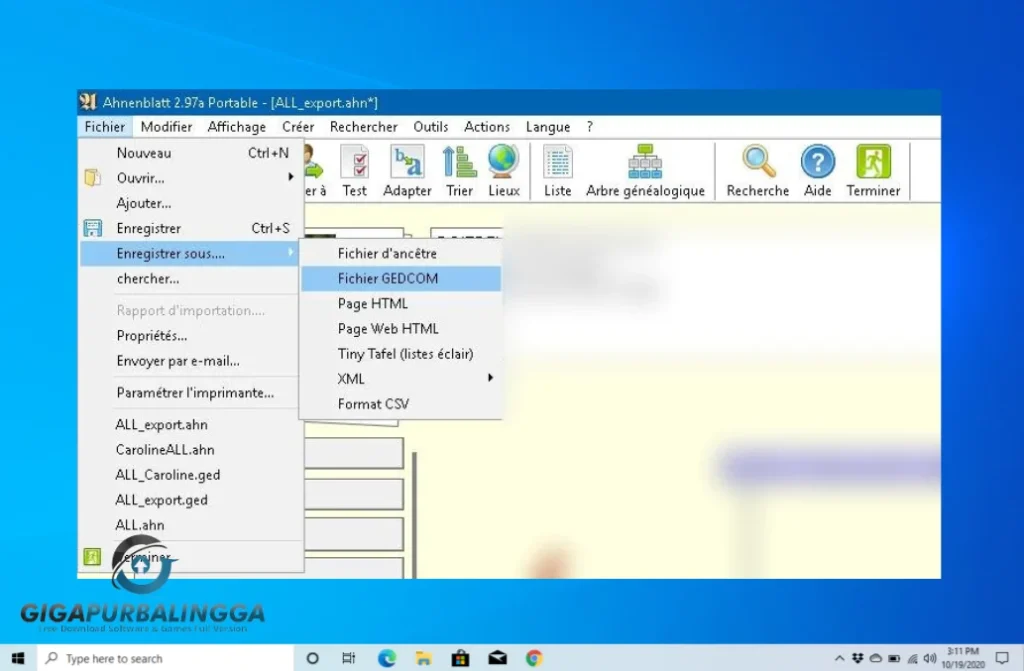Select the Test toolbar icon

click(355, 168)
